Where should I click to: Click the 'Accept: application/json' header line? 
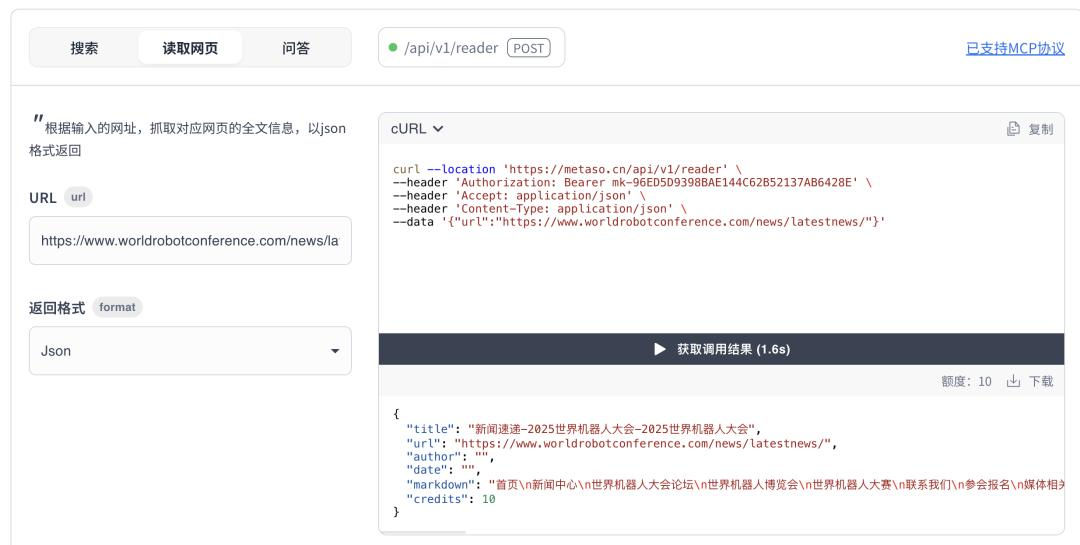(519, 196)
